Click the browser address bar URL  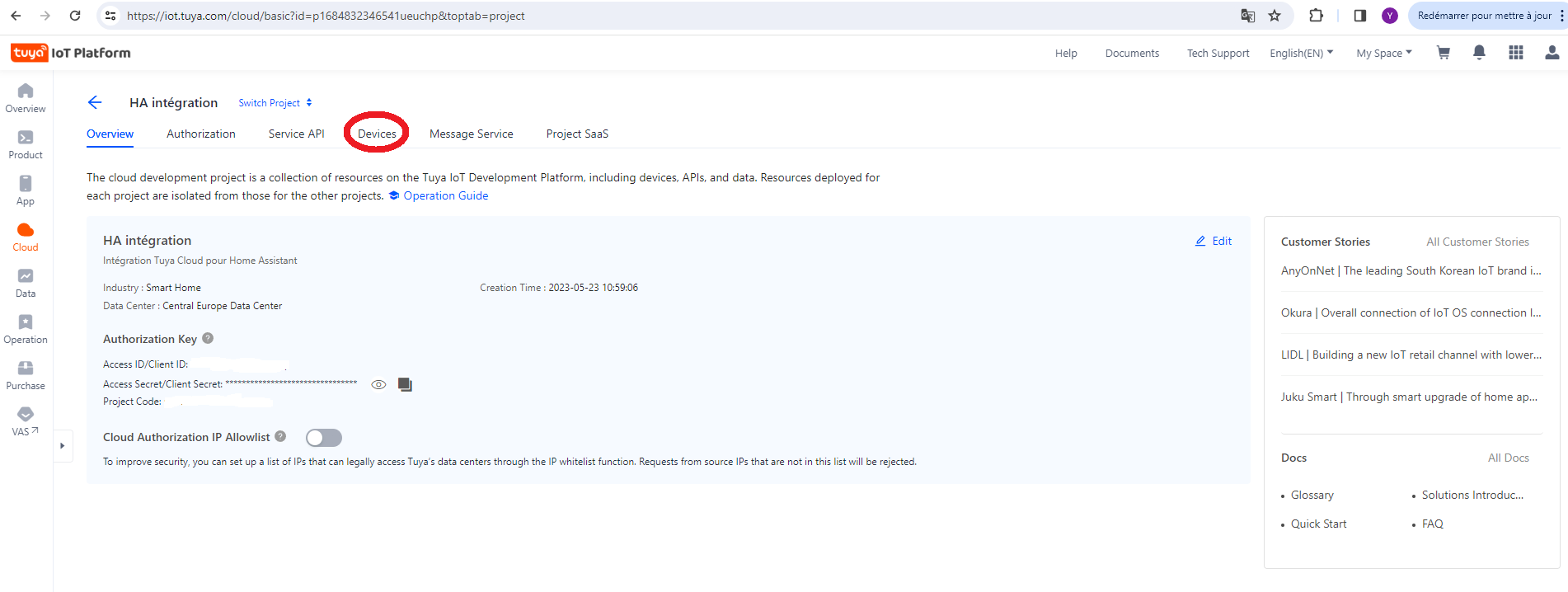point(326,16)
